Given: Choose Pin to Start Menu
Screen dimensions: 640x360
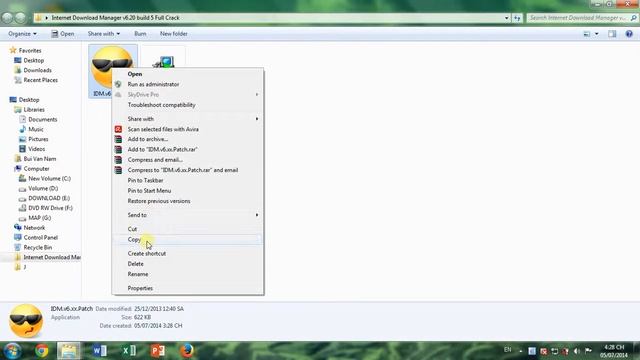Looking at the screenshot, I should click(187, 191).
